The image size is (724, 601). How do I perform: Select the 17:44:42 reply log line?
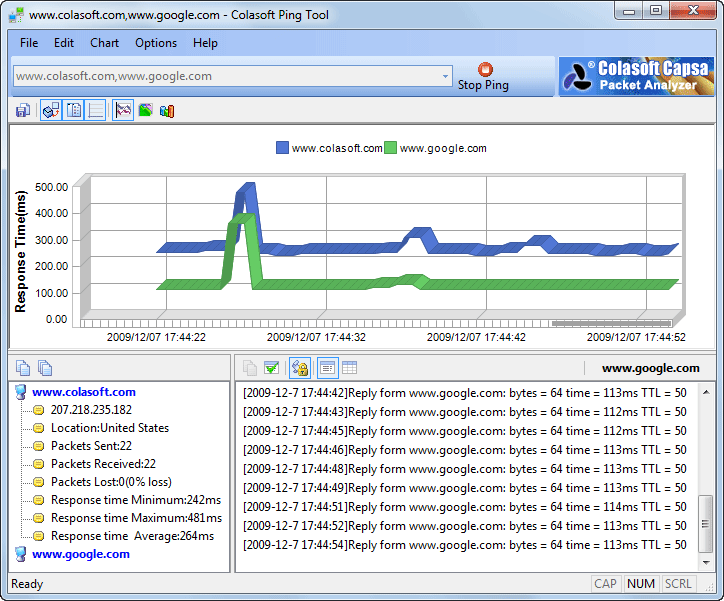pyautogui.click(x=465, y=393)
